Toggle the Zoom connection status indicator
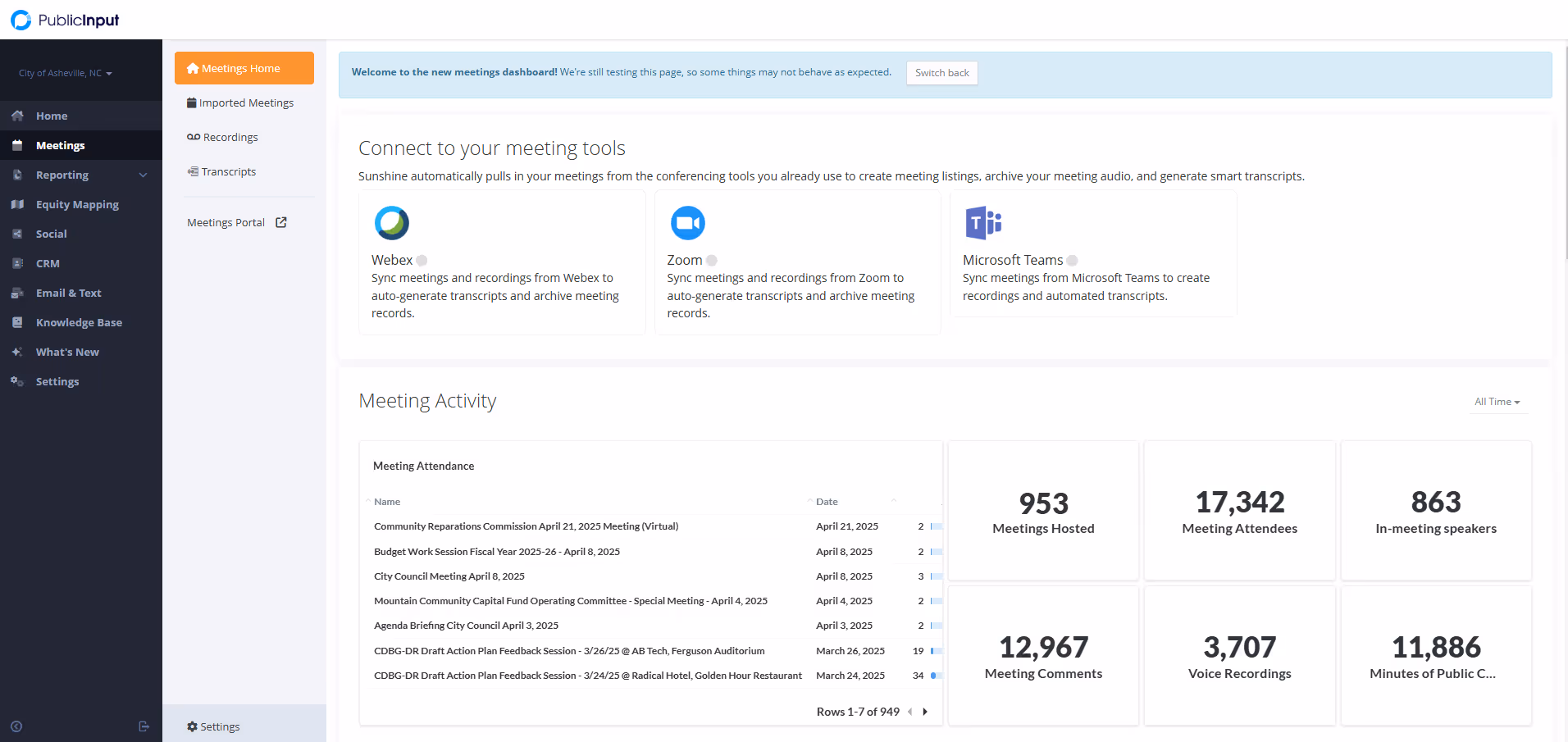The height and width of the screenshot is (742, 1568). 712,261
